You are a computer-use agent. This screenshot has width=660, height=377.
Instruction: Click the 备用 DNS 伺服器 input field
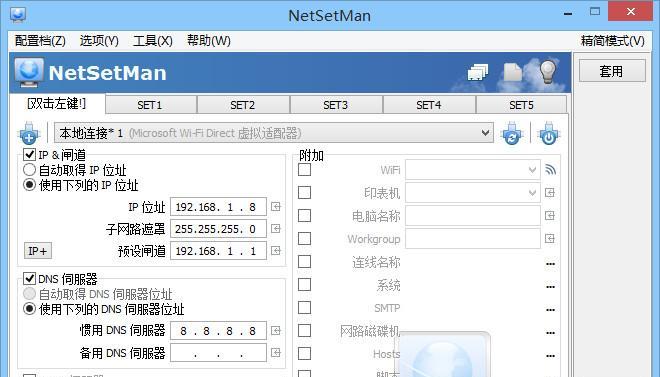(x=218, y=353)
